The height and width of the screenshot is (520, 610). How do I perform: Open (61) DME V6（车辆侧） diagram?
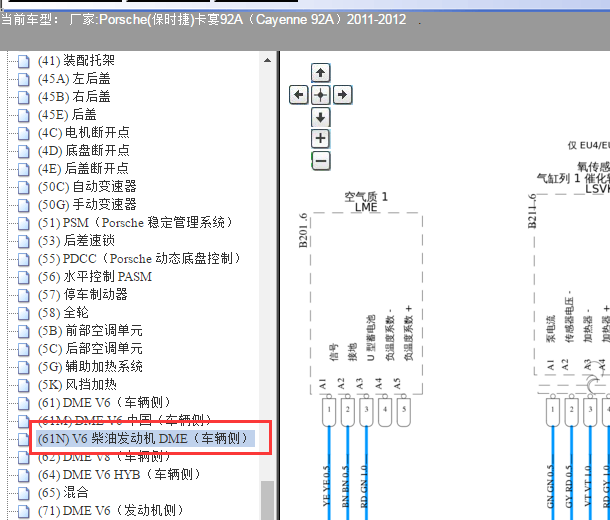pos(104,403)
